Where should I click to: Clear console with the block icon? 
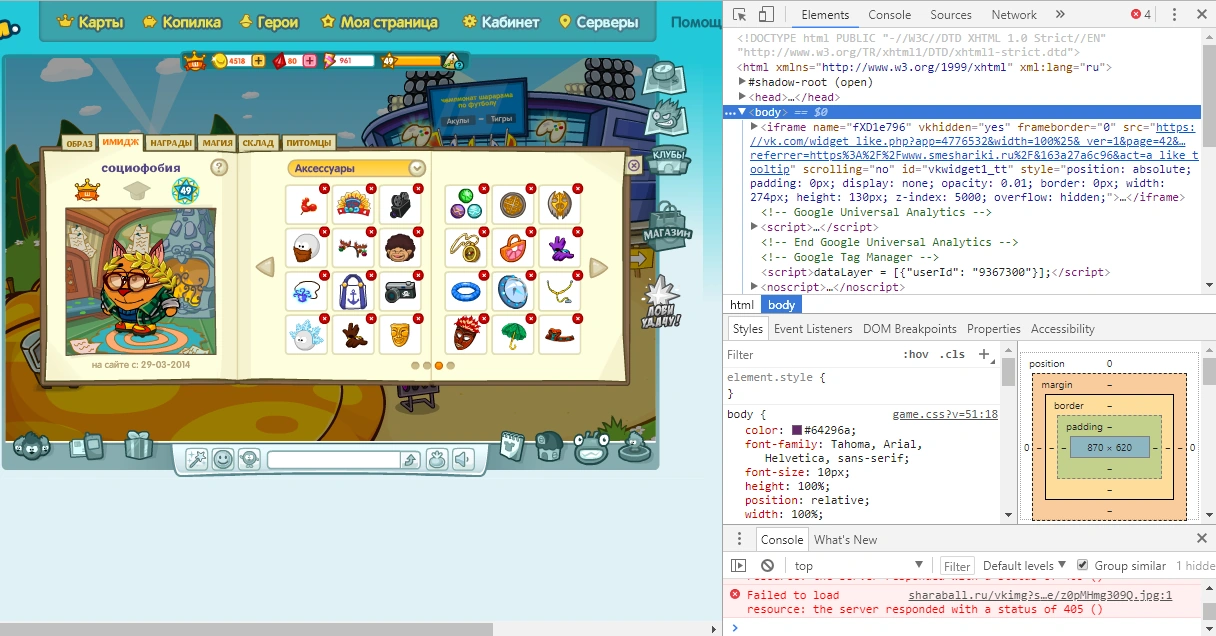(x=767, y=565)
